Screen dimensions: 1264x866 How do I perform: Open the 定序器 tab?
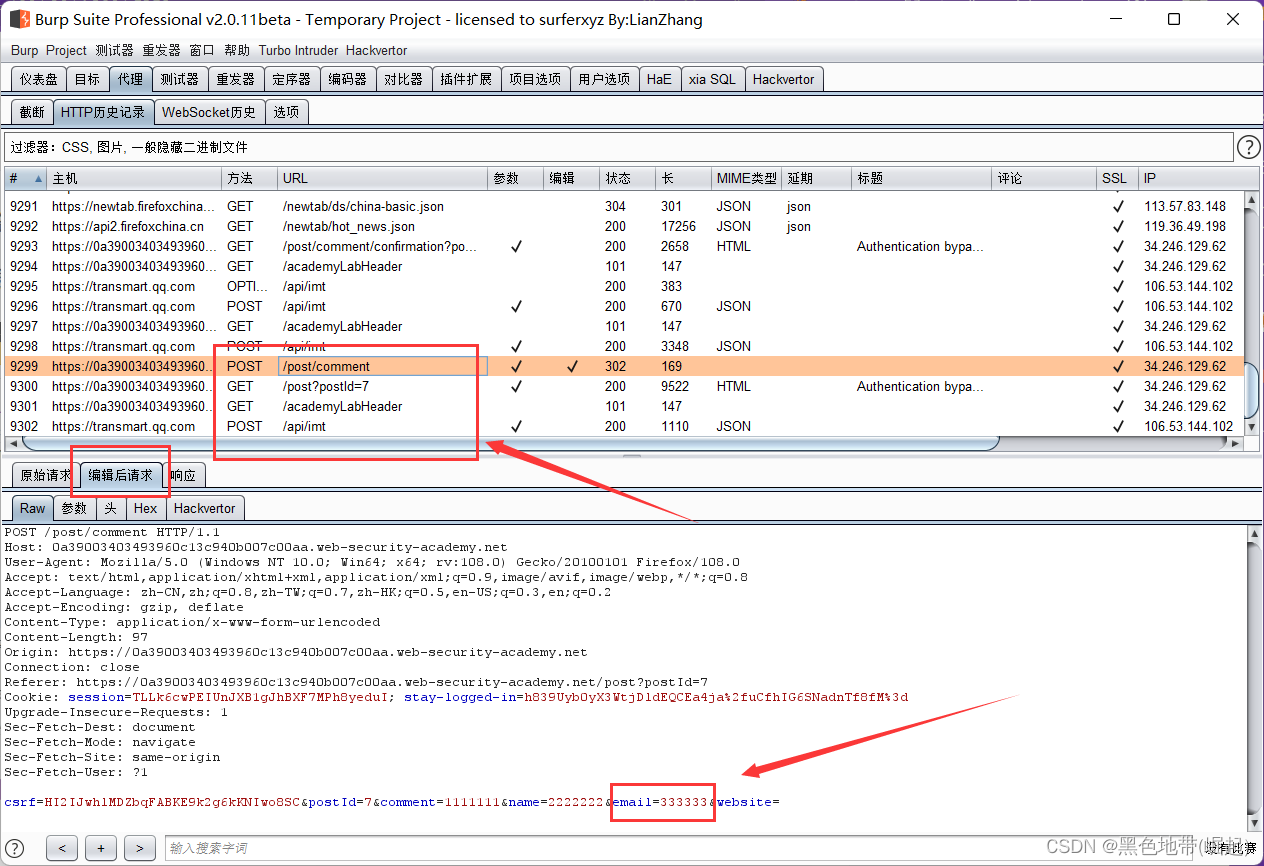(x=292, y=79)
